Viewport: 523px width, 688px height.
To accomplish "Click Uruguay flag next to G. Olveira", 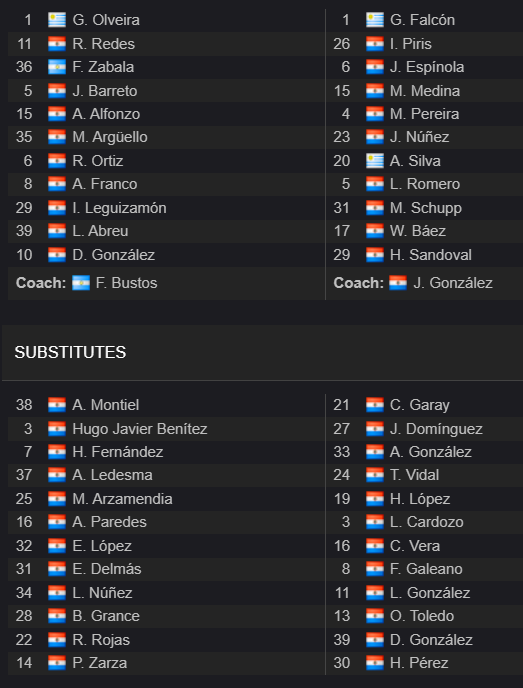I will [x=57, y=20].
